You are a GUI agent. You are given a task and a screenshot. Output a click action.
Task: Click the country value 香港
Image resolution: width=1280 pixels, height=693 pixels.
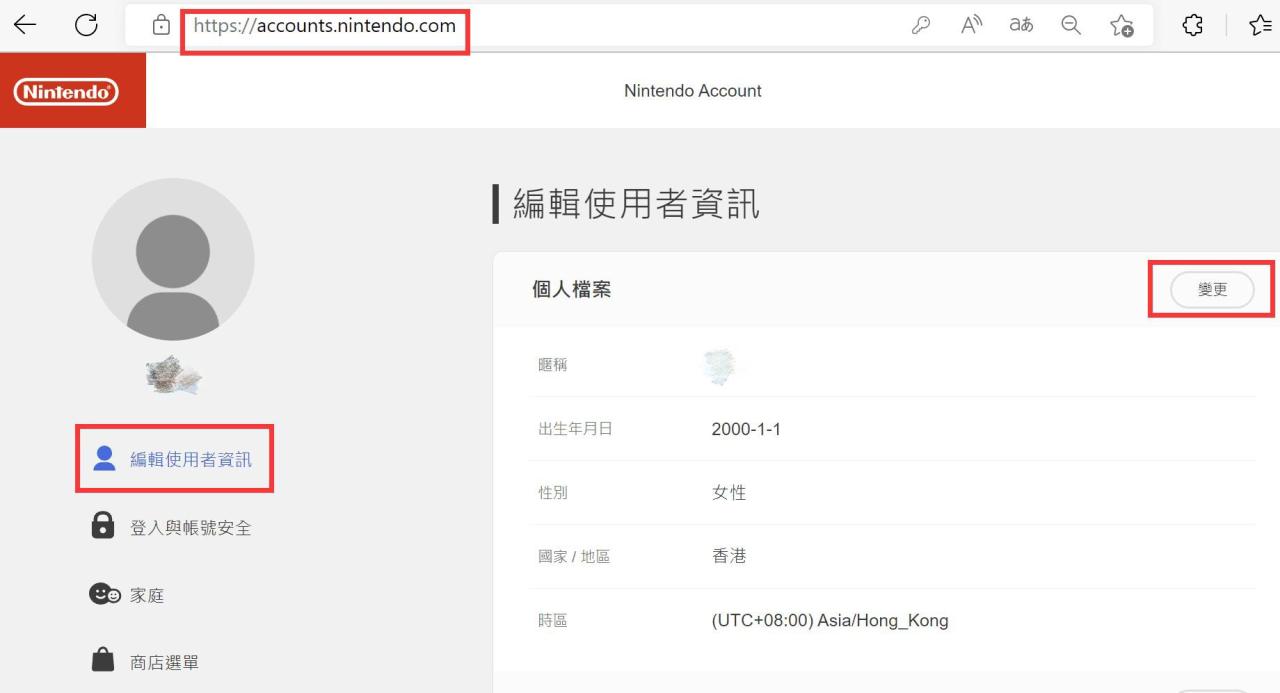[729, 556]
